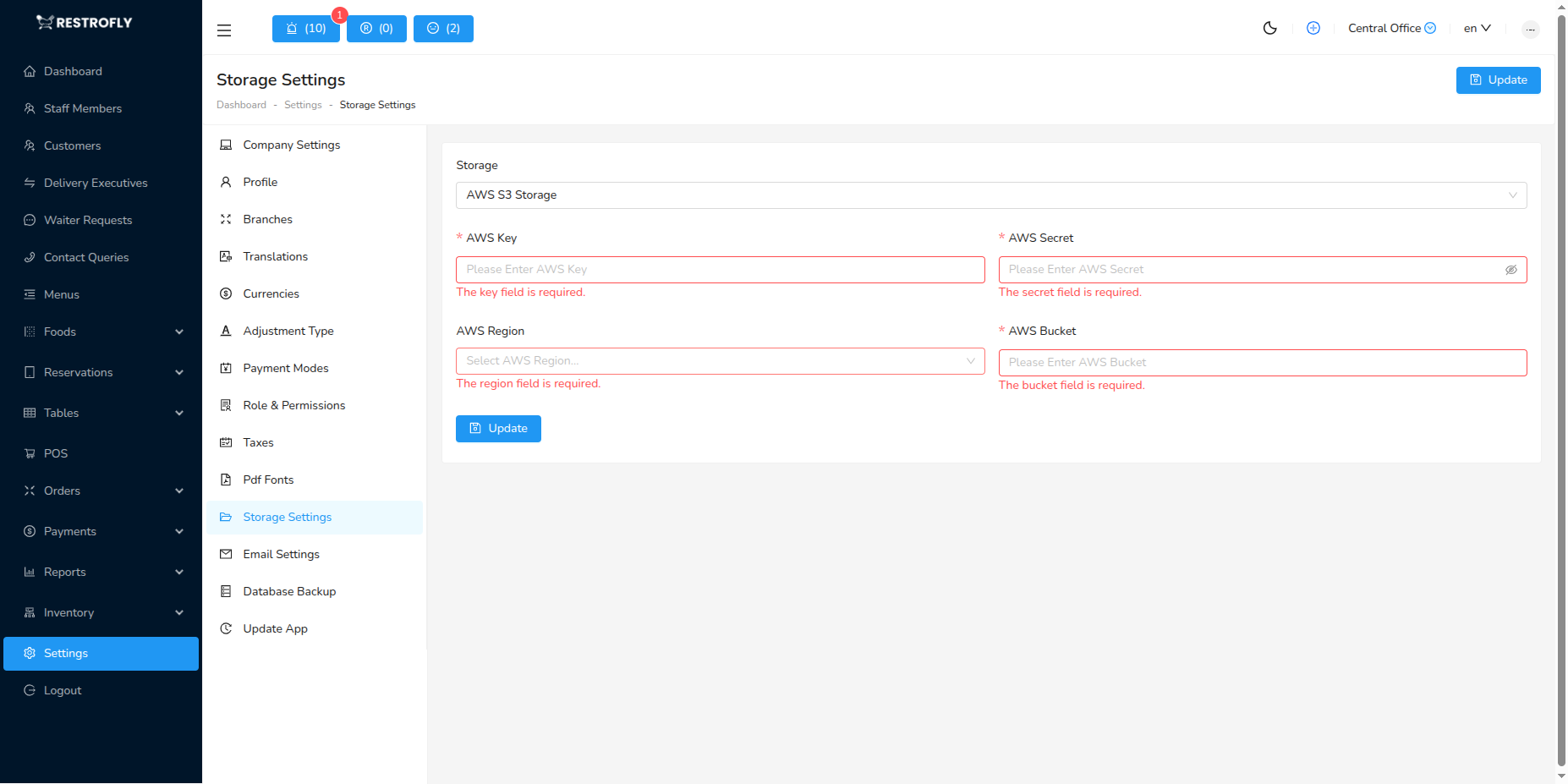Viewport: 1568px width, 784px height.
Task: Collapse the sidebar with the hamburger icon
Action: tap(224, 30)
